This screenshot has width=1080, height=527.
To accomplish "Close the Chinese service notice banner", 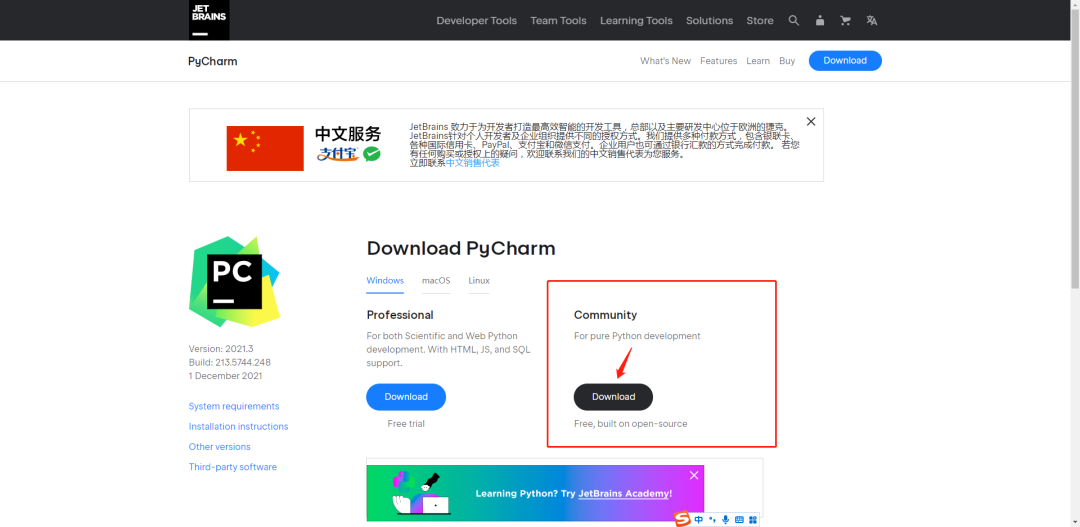I will pos(811,121).
